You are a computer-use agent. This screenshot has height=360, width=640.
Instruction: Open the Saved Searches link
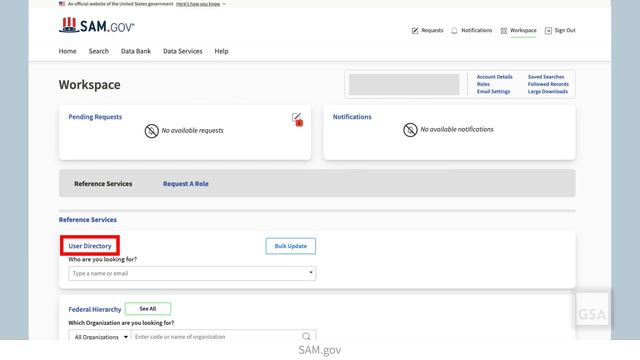click(546, 77)
